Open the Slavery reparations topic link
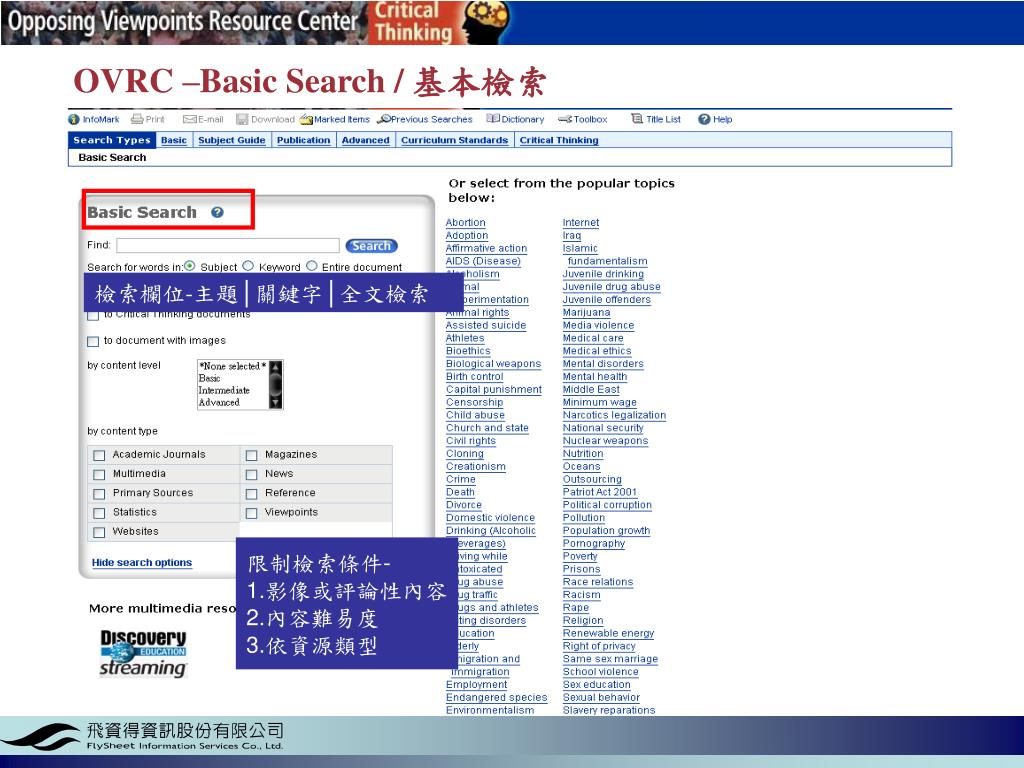Screen dimensions: 1024x768 [x=609, y=710]
